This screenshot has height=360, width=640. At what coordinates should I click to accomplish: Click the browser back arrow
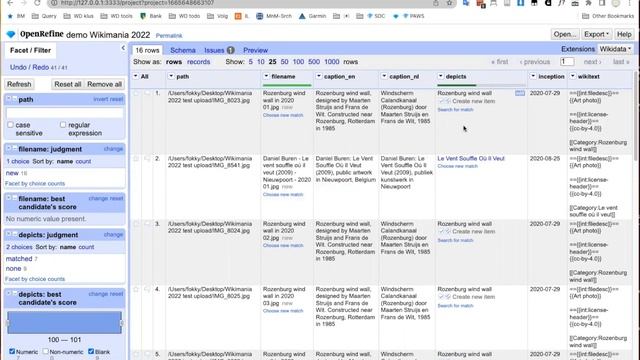pyautogui.click(x=10, y=3)
